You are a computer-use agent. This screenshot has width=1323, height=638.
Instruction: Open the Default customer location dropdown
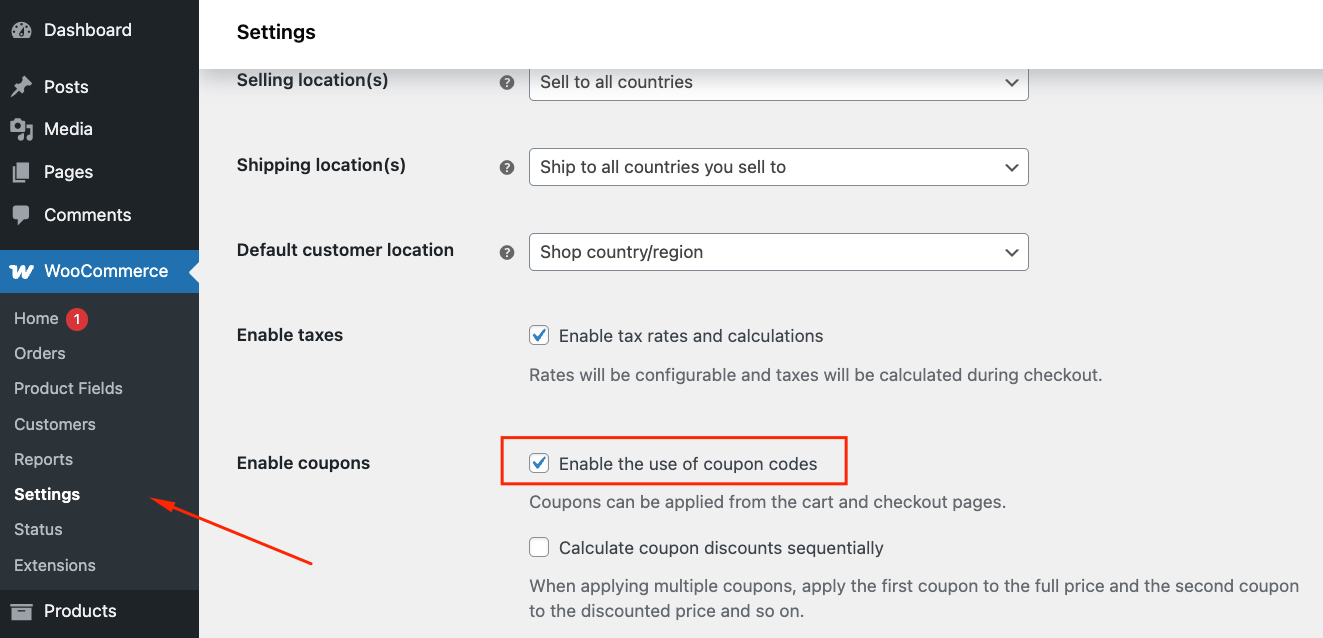[778, 252]
